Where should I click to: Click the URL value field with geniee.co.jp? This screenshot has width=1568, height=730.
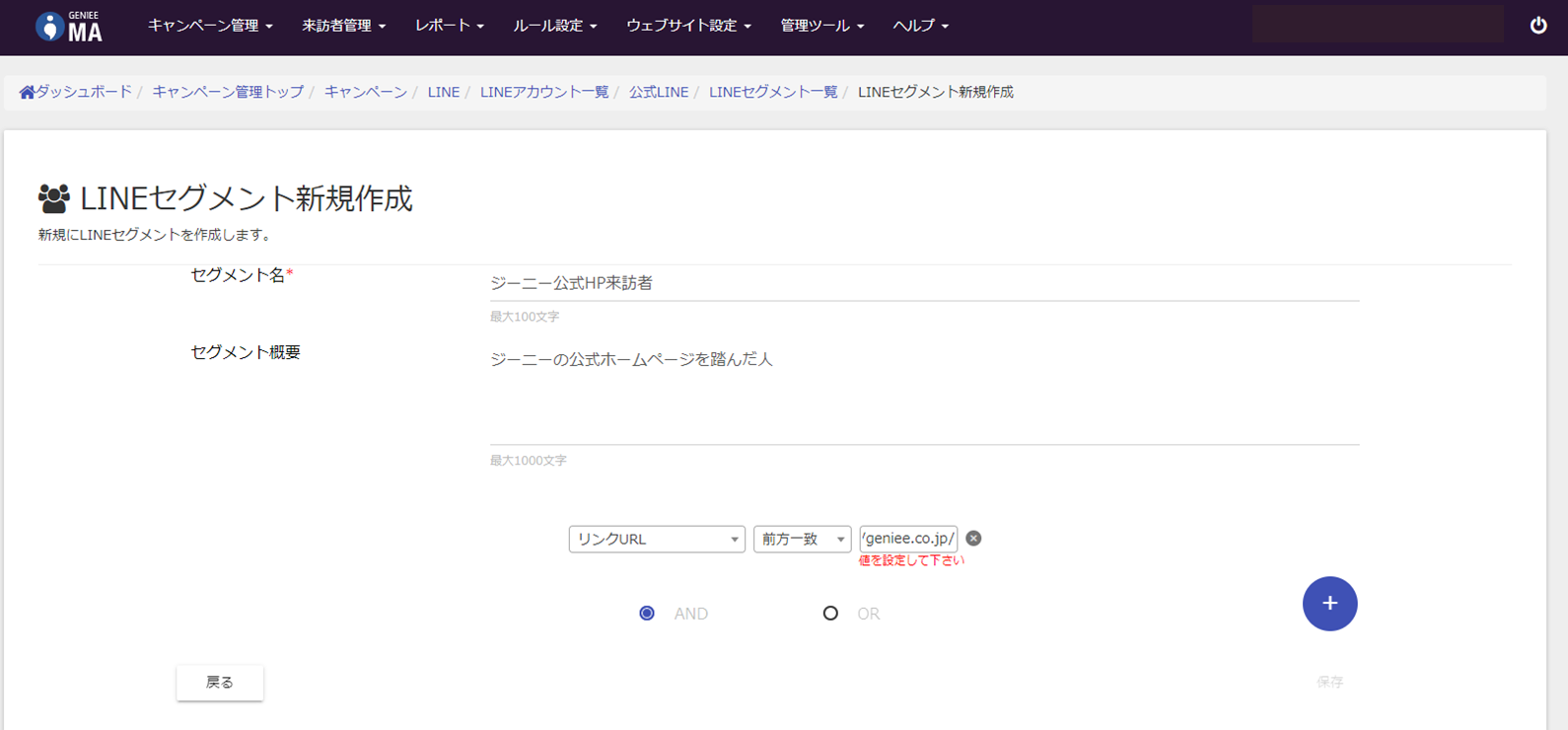pyautogui.click(x=908, y=539)
